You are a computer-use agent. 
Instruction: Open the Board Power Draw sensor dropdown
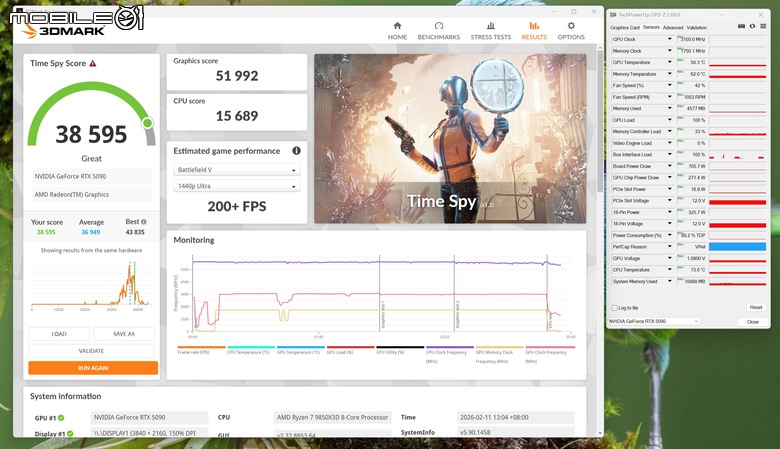point(670,166)
